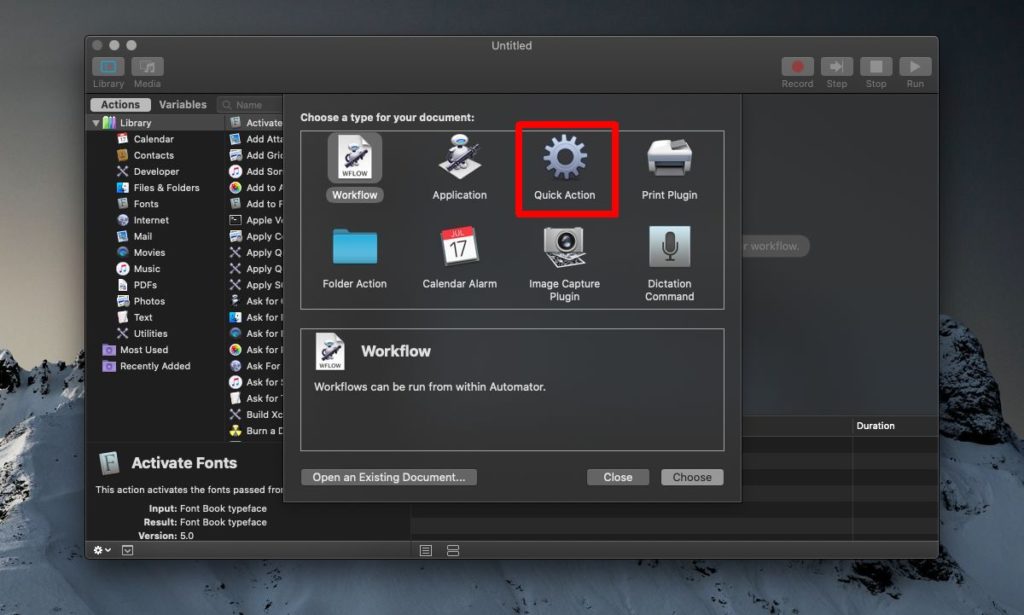Select the Actions tab
This screenshot has height=615, width=1024.
pyautogui.click(x=119, y=104)
